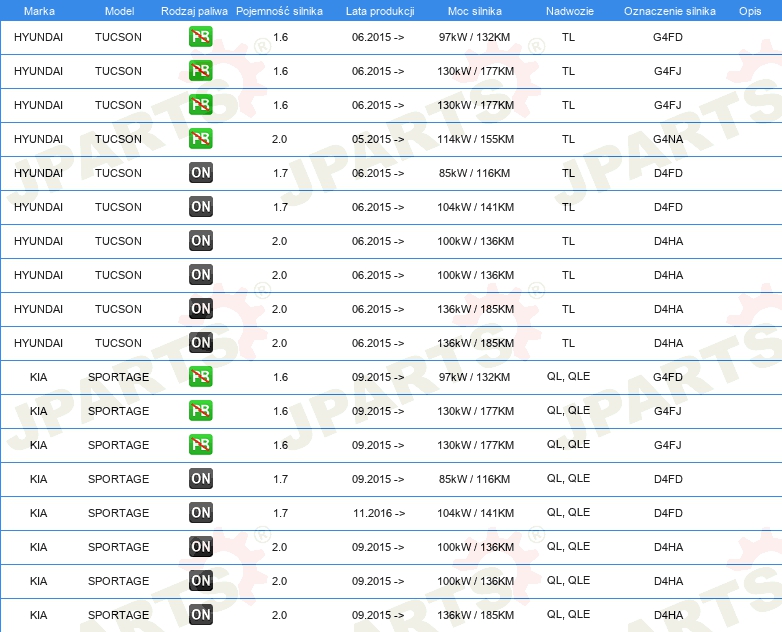Click the ON icon in Sportage 136kW/185KM row
782x632 pixels.
coord(200,615)
